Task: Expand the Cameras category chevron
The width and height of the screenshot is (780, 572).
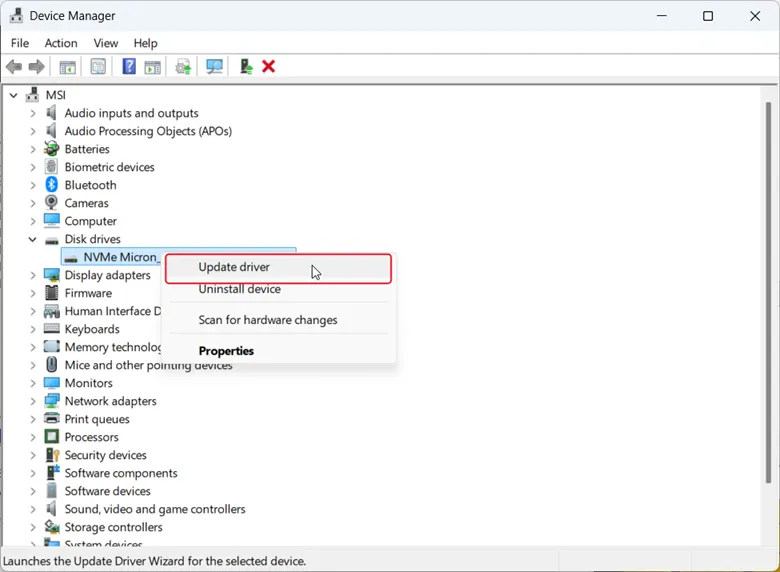Action: (33, 203)
